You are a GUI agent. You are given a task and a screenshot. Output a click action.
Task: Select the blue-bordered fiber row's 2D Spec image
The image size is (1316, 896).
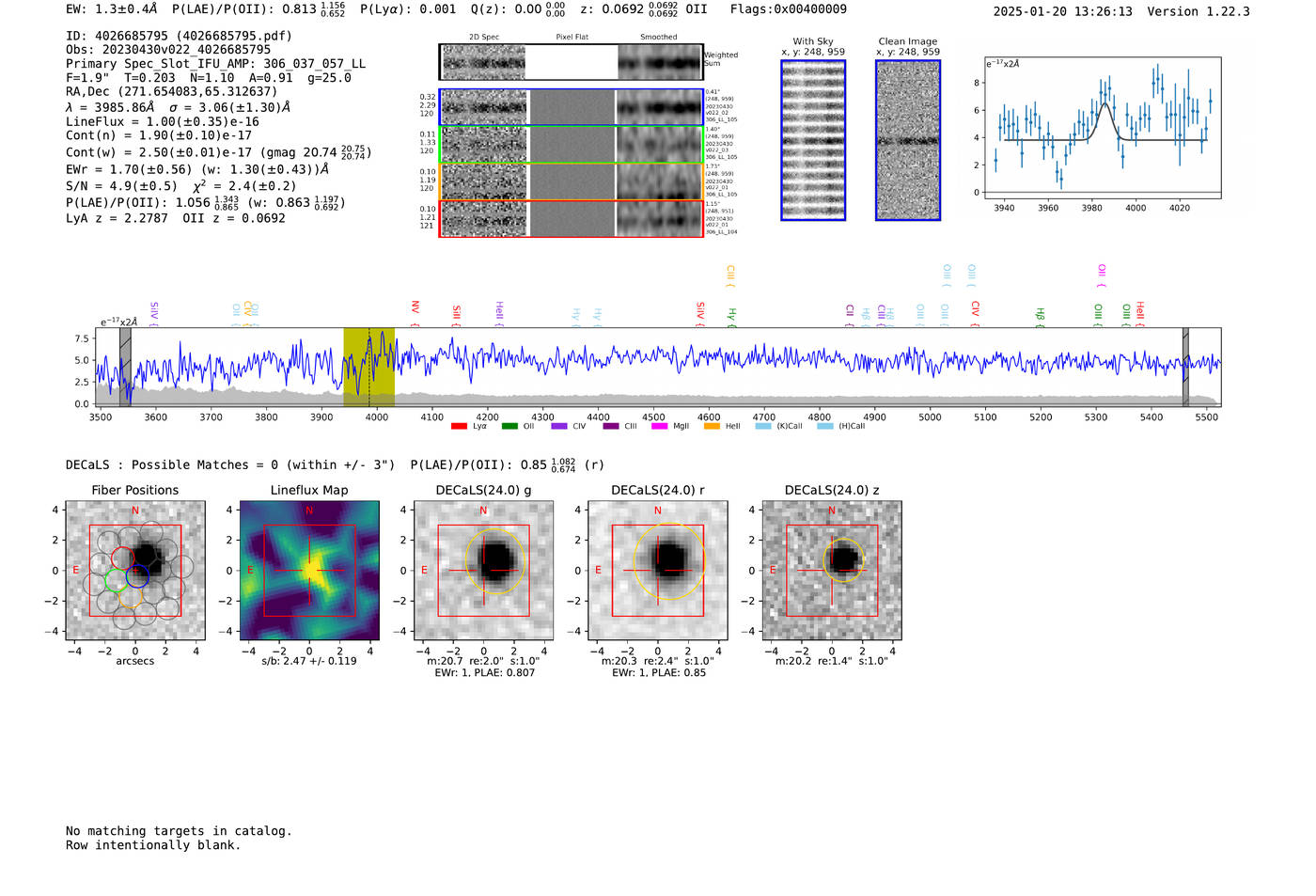pos(484,107)
